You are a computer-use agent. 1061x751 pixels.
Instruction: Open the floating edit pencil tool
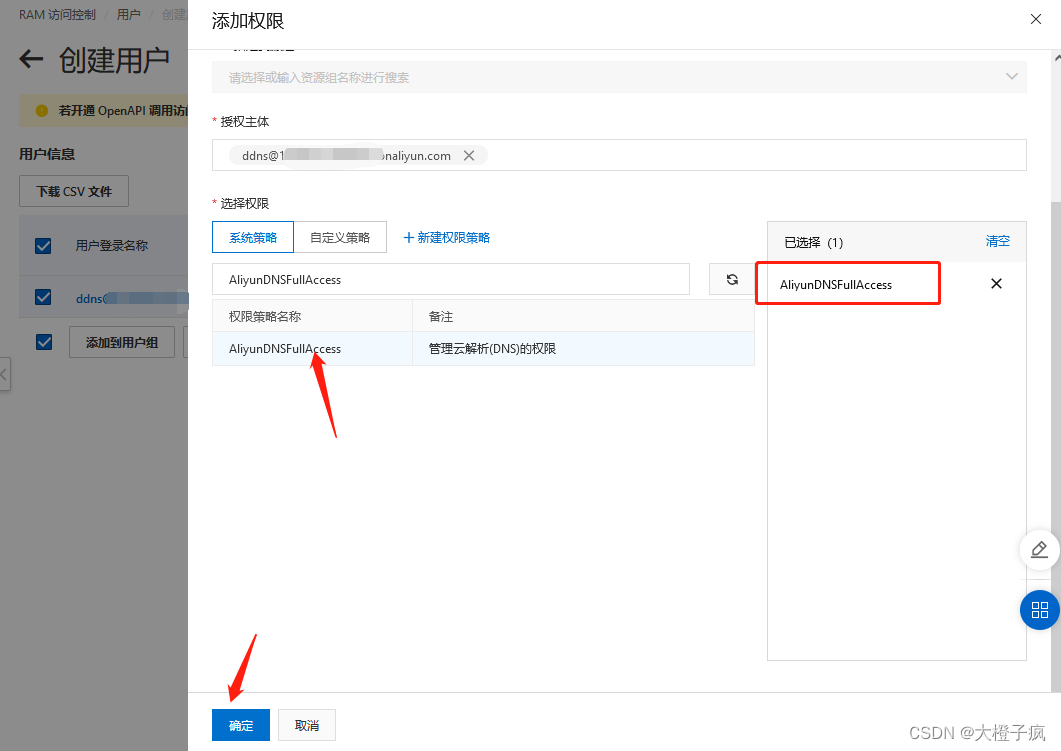click(x=1040, y=550)
